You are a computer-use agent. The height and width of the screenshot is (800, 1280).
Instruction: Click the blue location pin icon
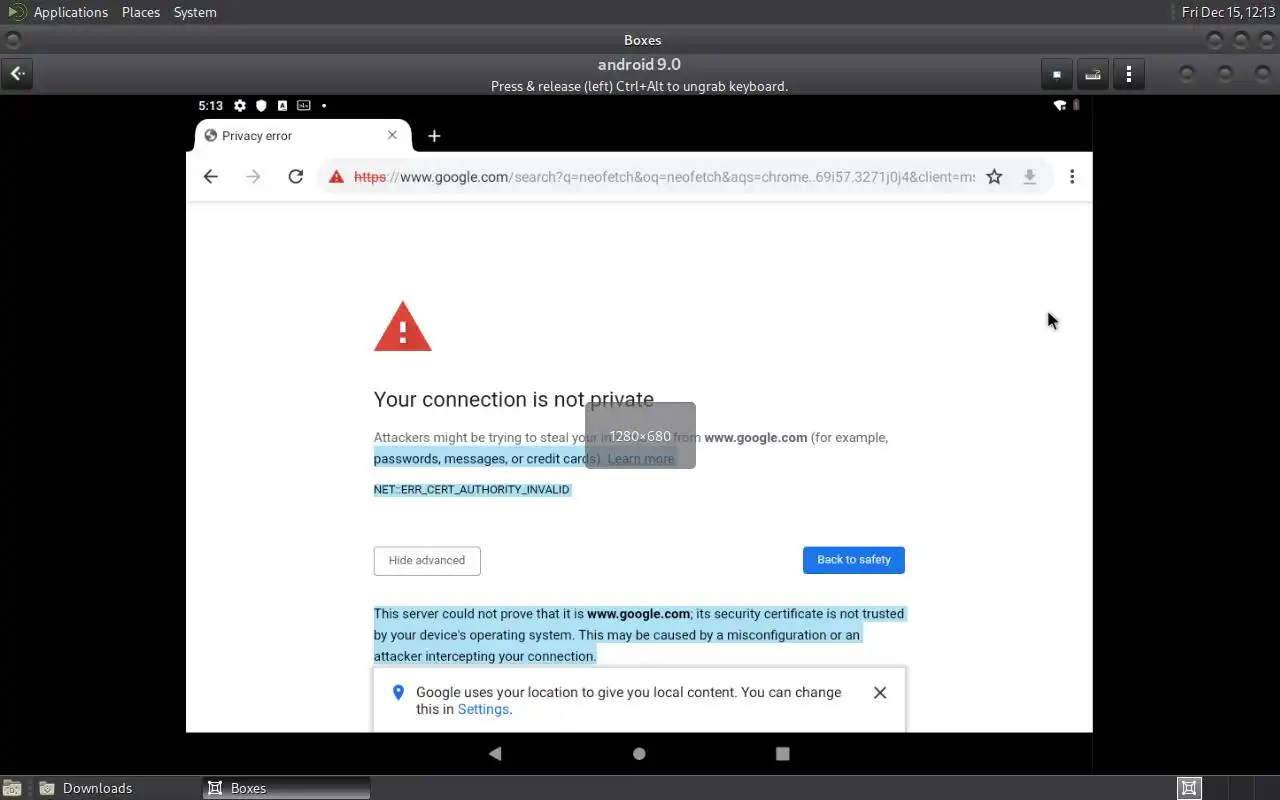coord(398,692)
